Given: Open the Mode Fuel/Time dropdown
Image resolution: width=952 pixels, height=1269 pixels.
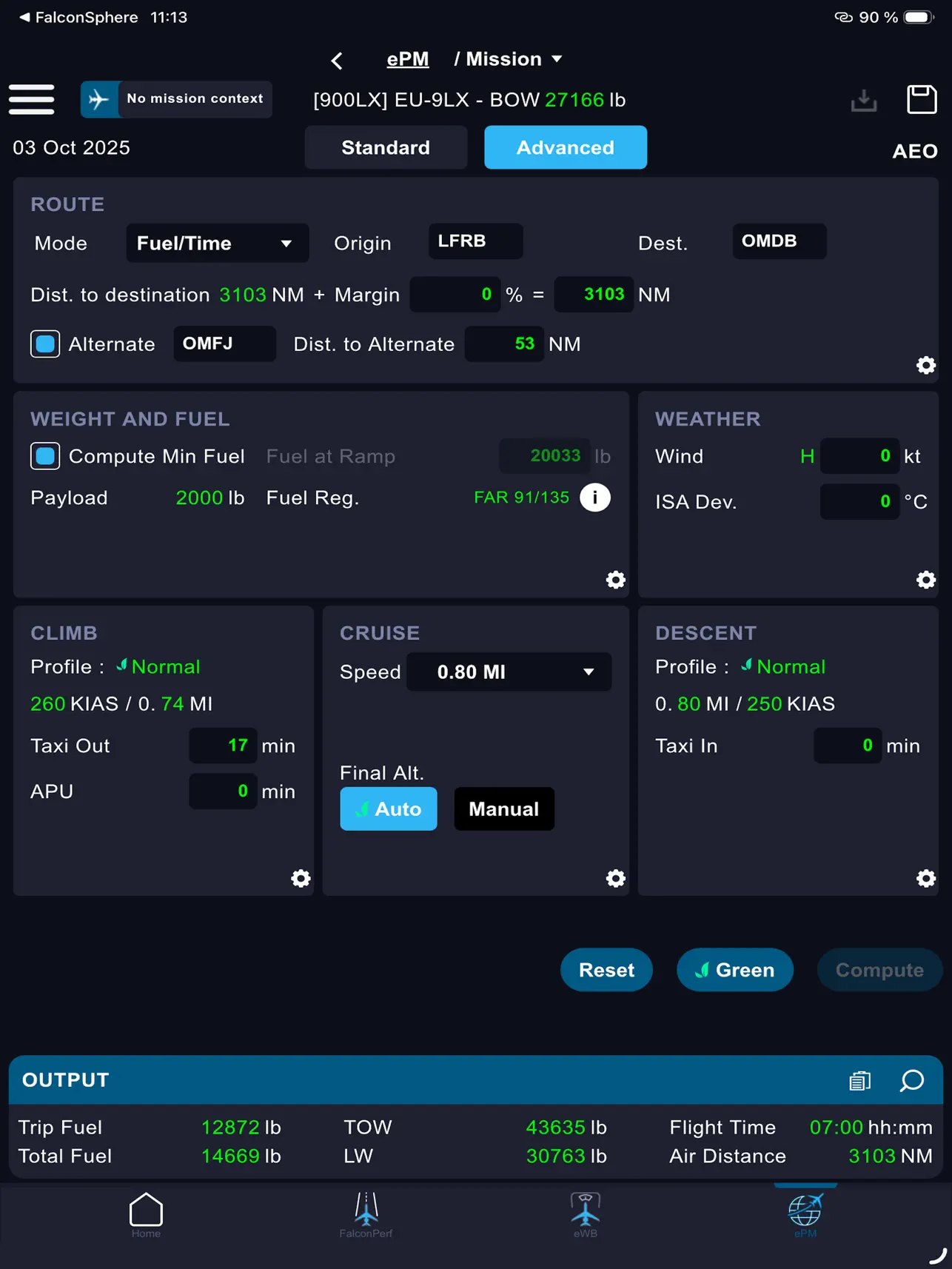Looking at the screenshot, I should pos(217,243).
